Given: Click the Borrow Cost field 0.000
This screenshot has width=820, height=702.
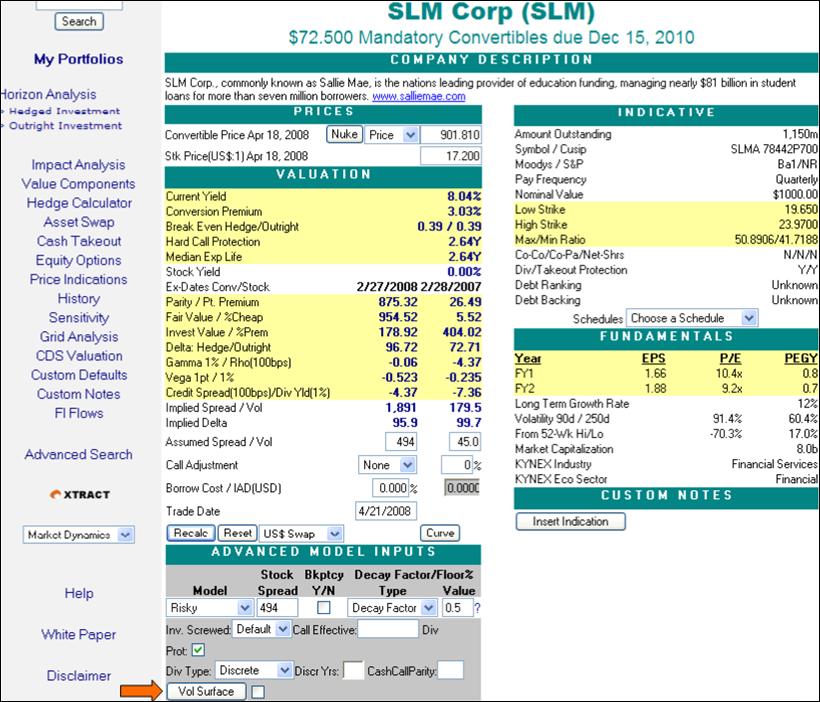Looking at the screenshot, I should [x=390, y=488].
